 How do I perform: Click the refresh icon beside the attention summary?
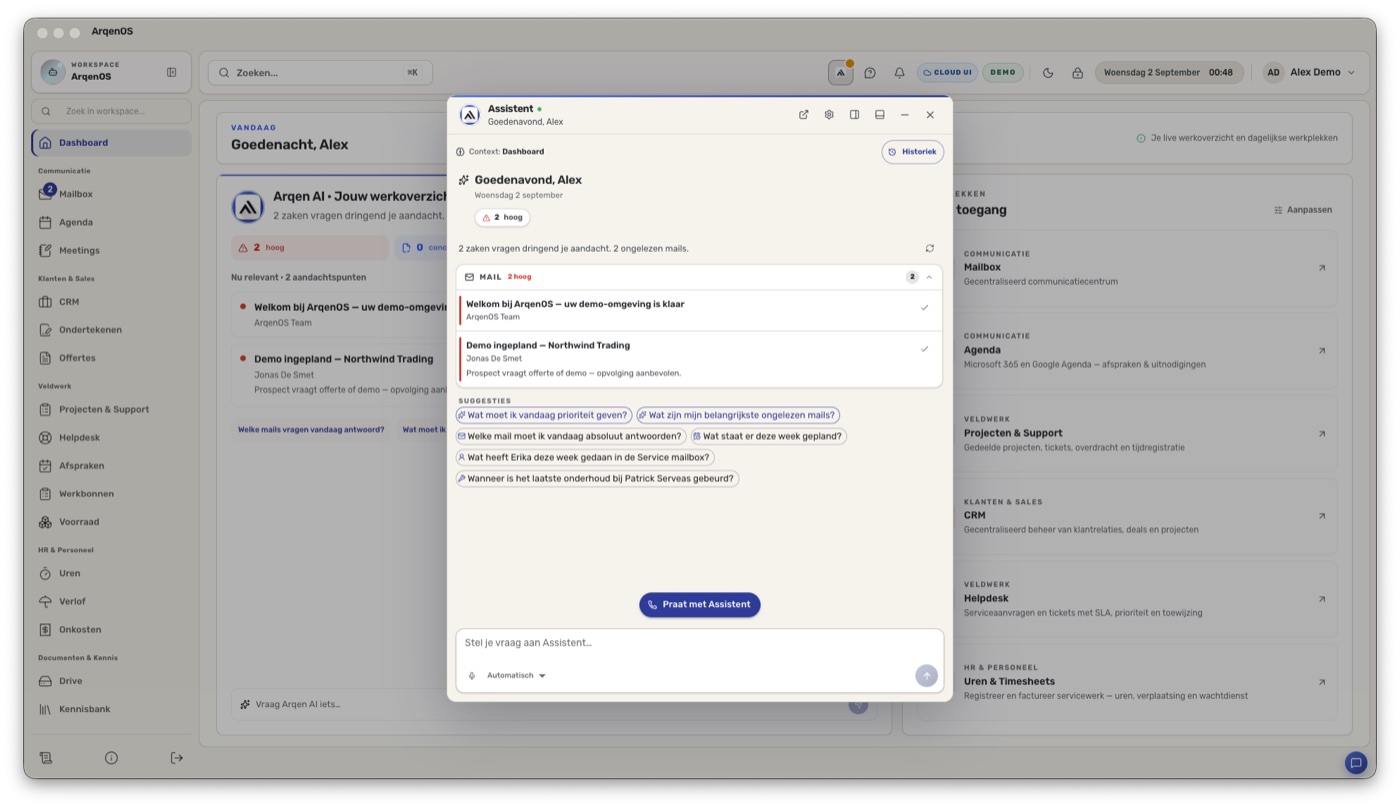tap(930, 248)
